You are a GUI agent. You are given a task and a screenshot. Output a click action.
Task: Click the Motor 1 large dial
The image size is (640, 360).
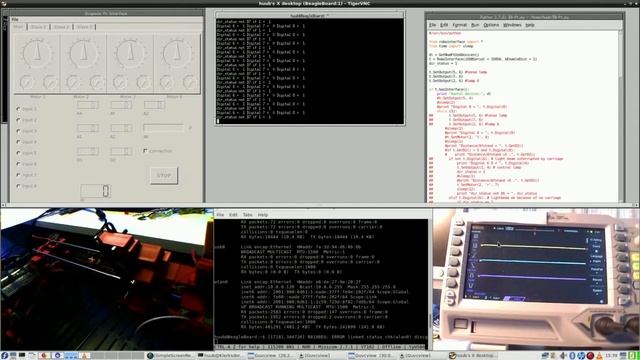click(x=37, y=53)
